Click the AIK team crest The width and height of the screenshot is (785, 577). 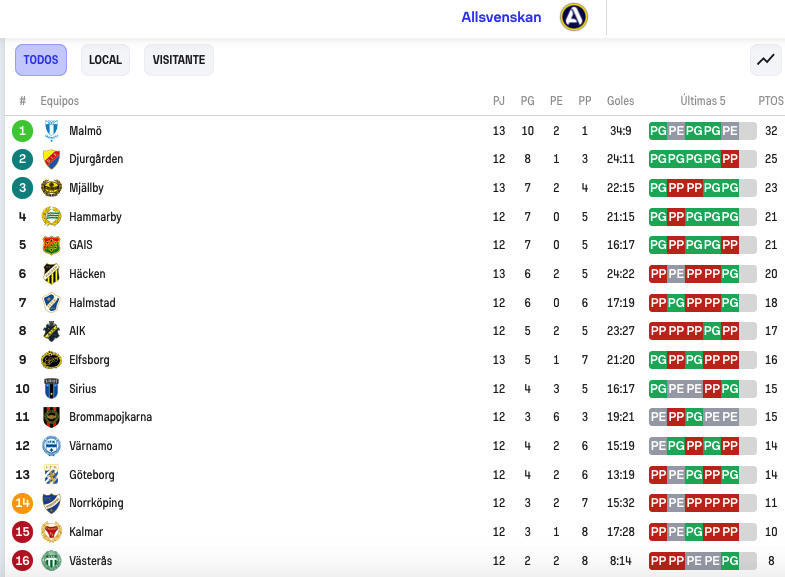(x=51, y=331)
